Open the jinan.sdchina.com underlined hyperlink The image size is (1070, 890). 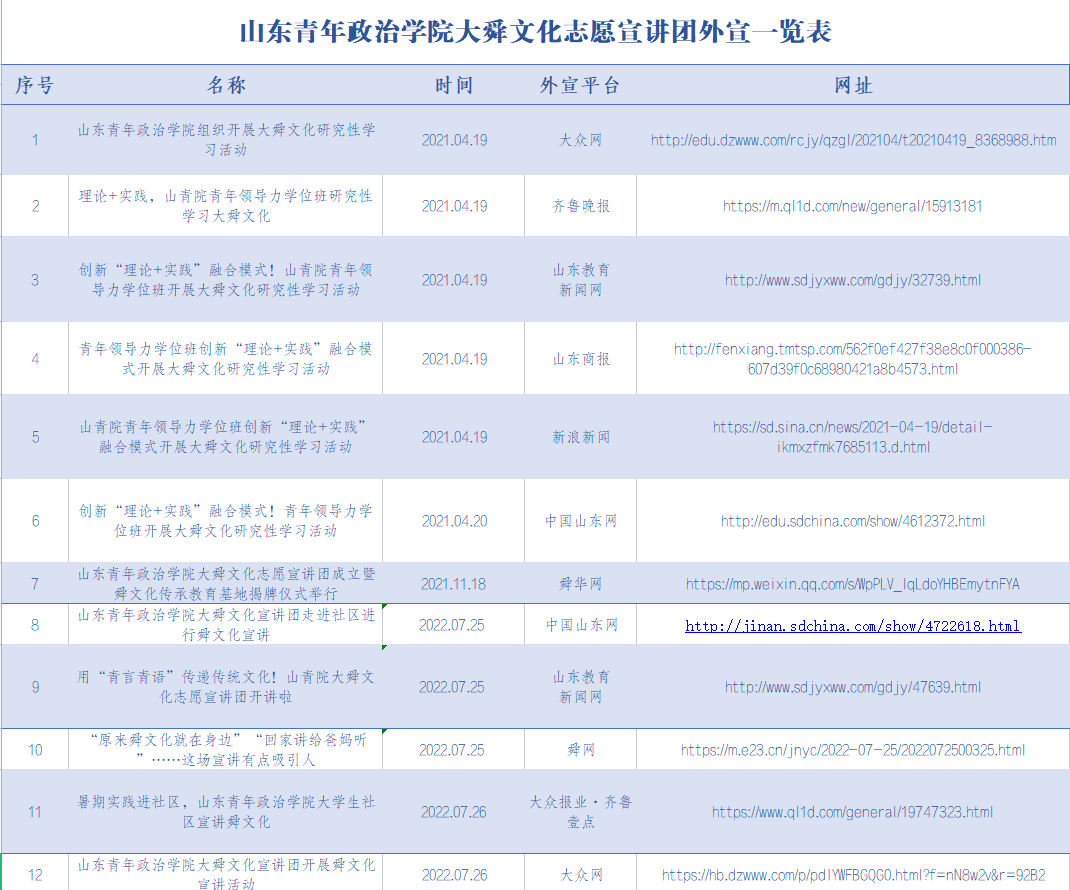(x=853, y=626)
